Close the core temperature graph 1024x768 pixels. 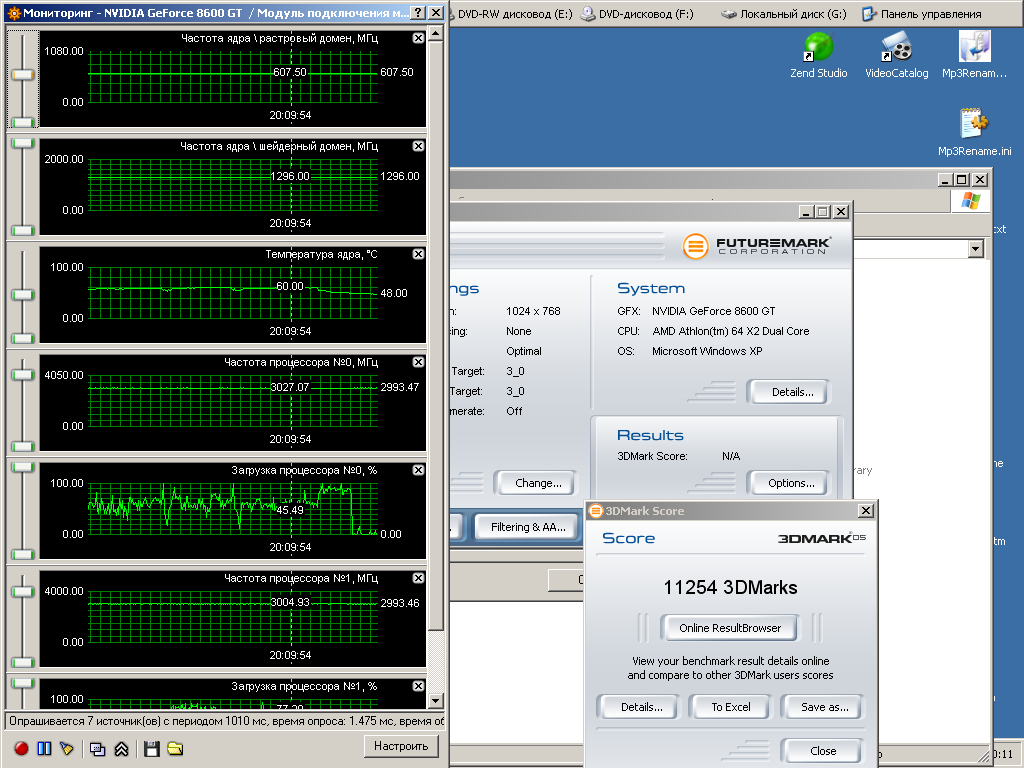(x=419, y=254)
